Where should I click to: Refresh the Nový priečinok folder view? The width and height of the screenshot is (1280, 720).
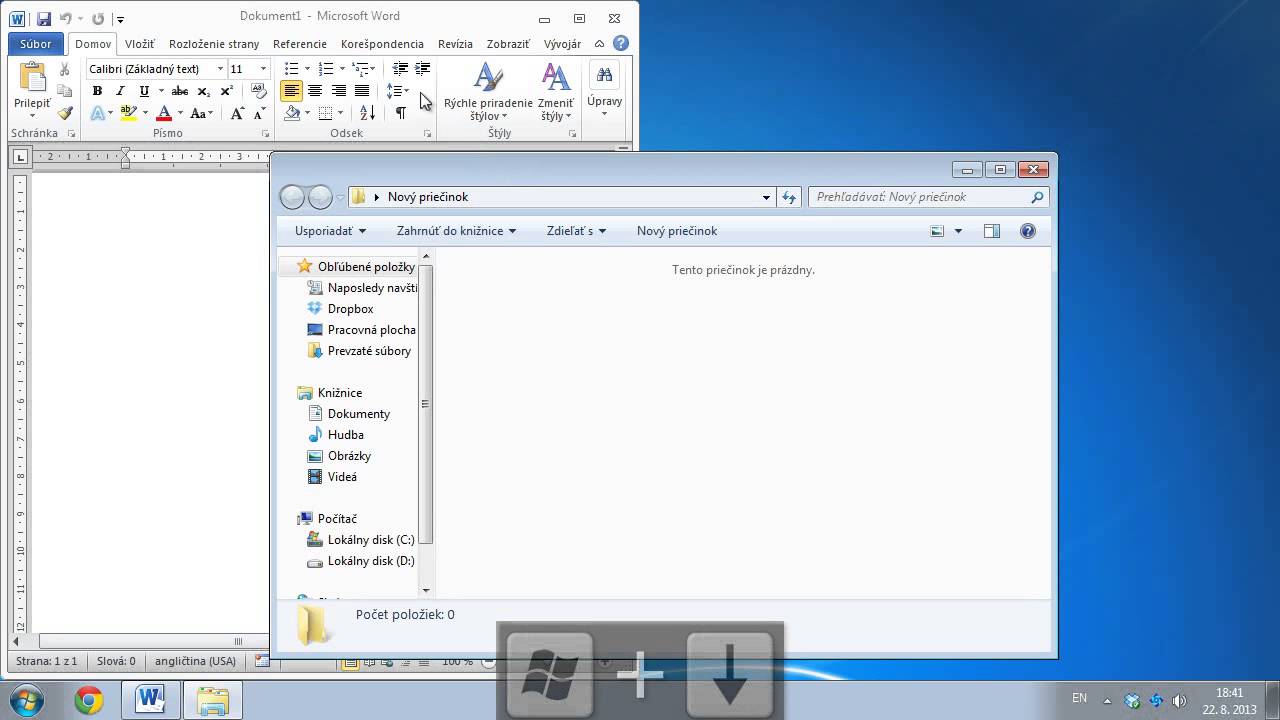790,197
